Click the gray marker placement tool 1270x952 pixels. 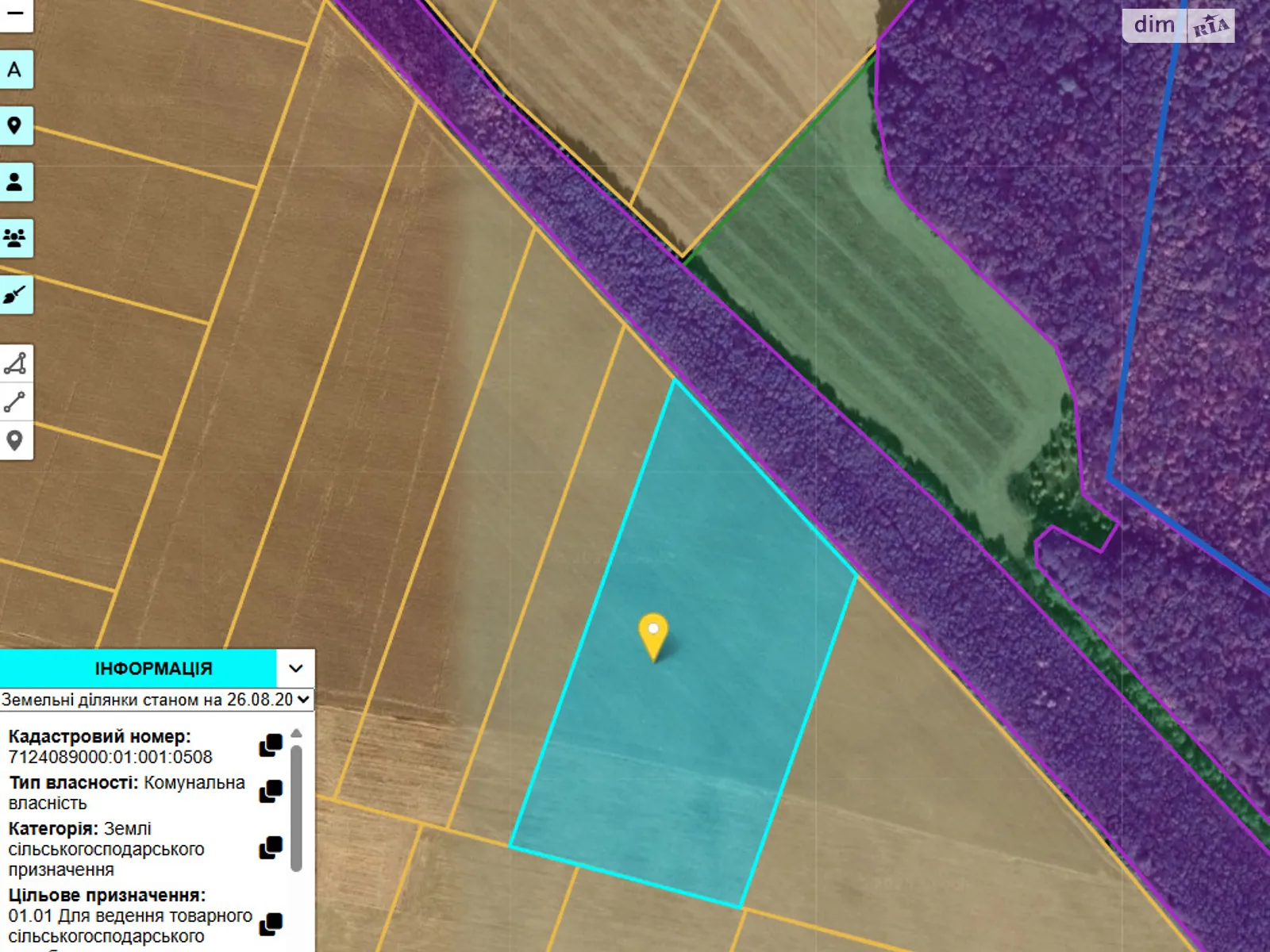pos(15,440)
